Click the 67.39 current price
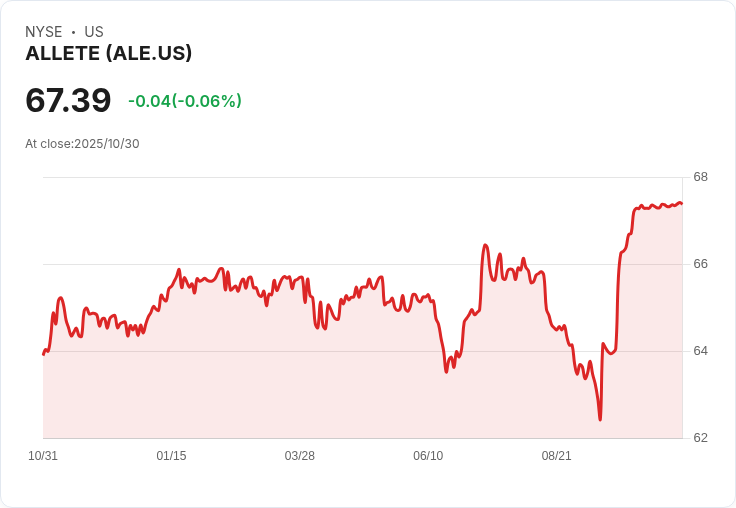 pyautogui.click(x=68, y=101)
